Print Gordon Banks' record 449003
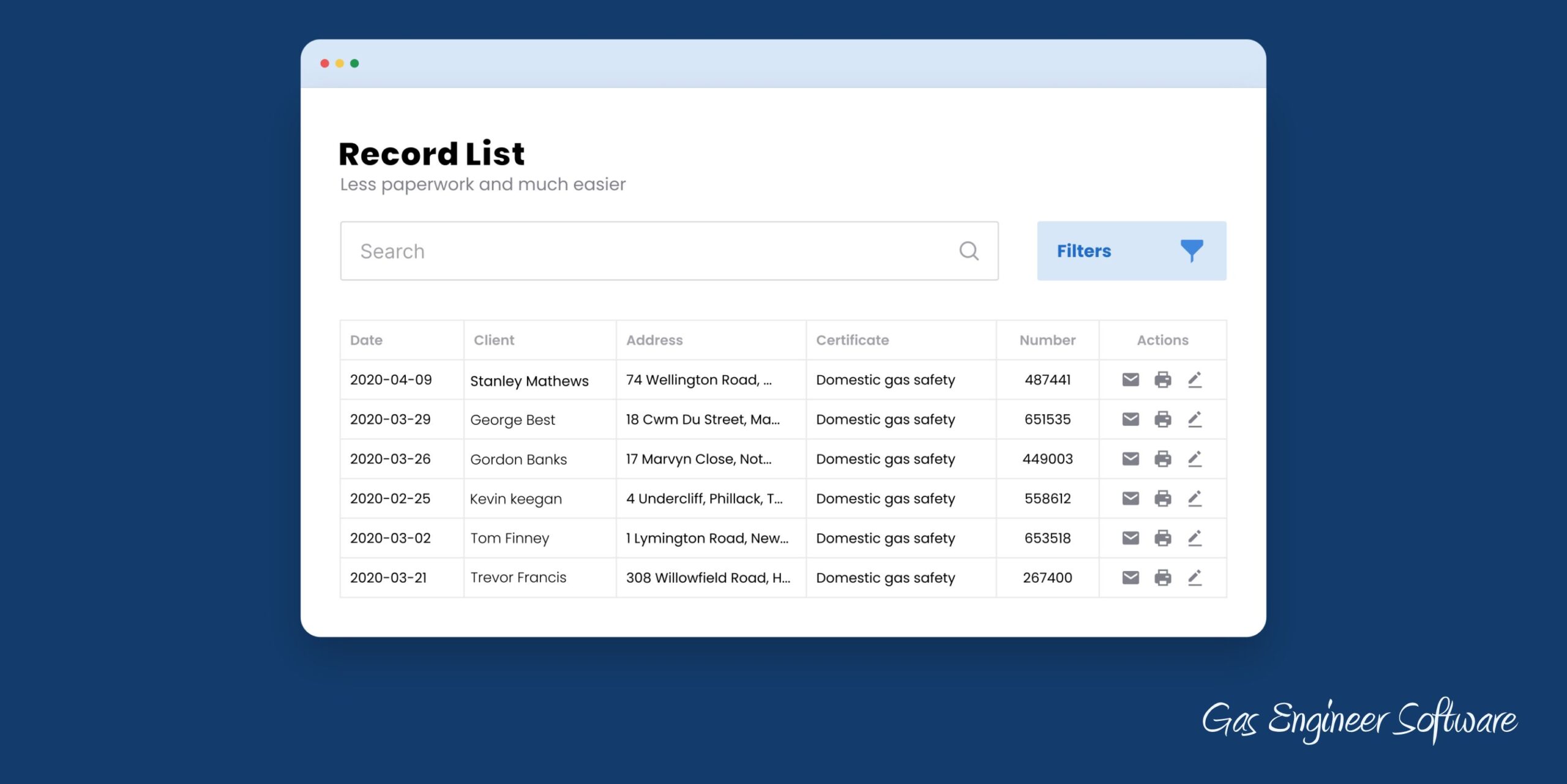1567x784 pixels. tap(1162, 459)
